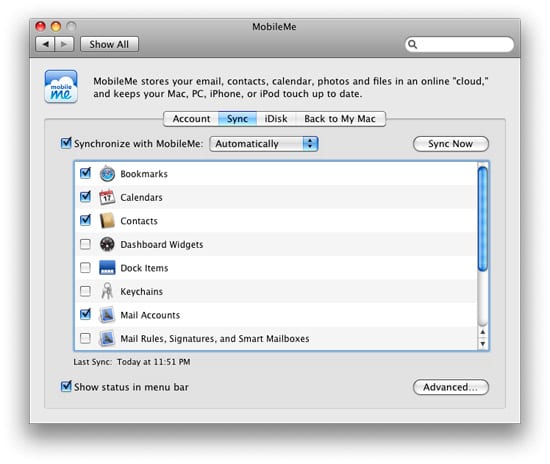The width and height of the screenshot is (550, 464).
Task: Open the Automatically sync frequency dropdown
Action: 264,144
